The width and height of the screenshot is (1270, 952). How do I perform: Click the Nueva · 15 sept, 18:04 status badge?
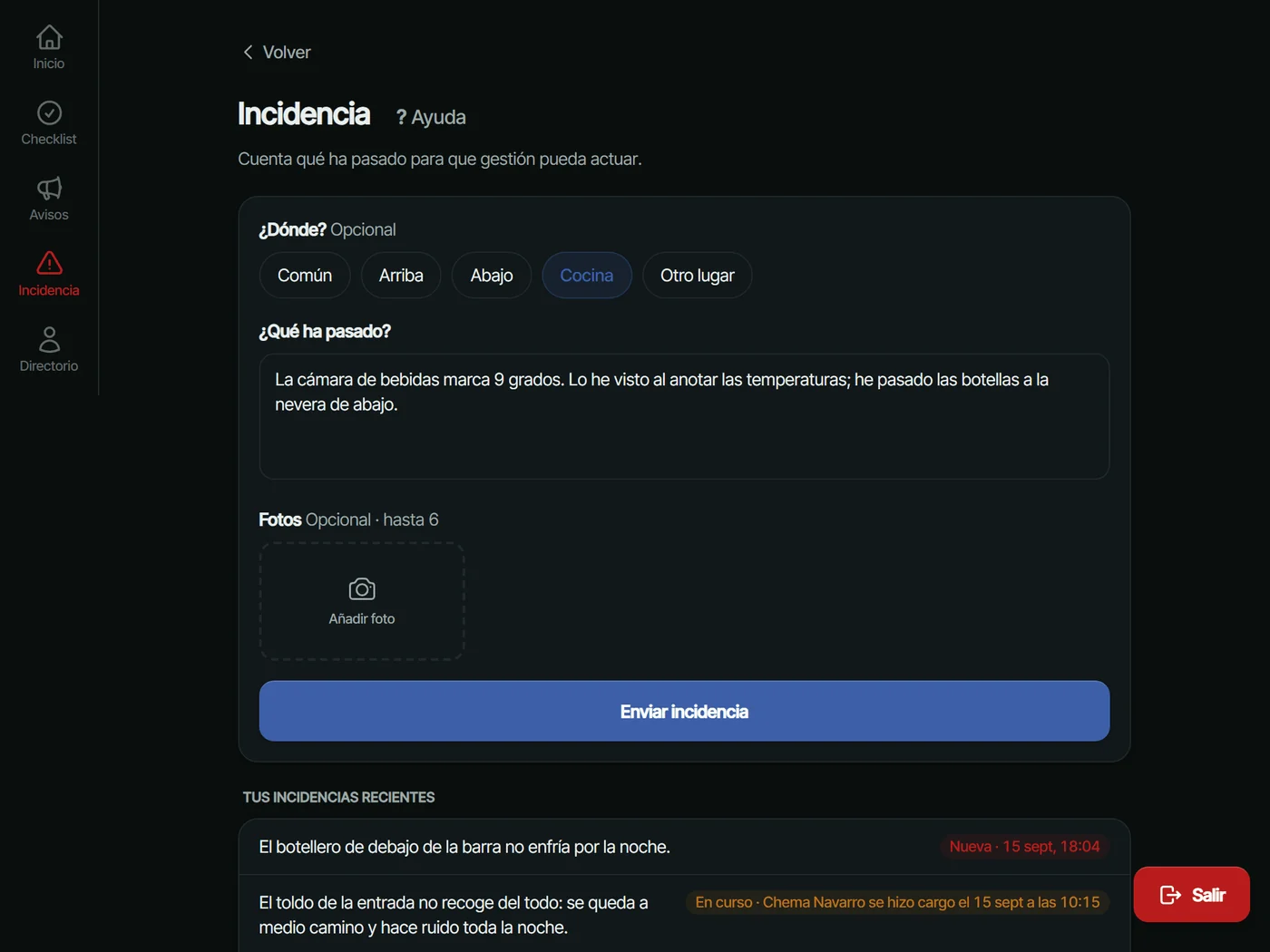point(1024,847)
